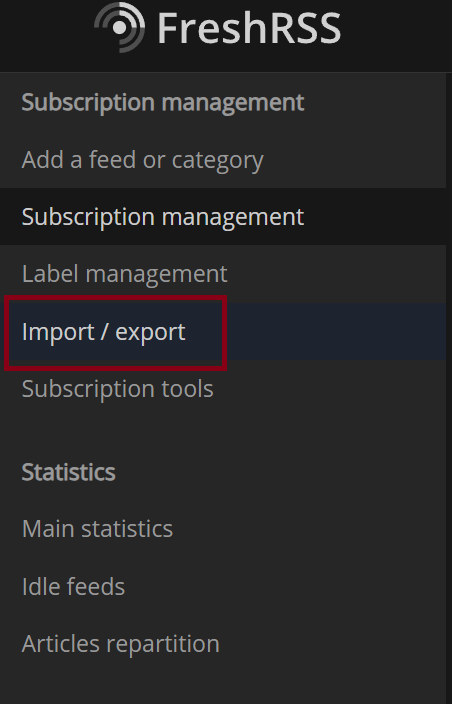
Task: Click the word export in Import / export
Action: (150, 332)
